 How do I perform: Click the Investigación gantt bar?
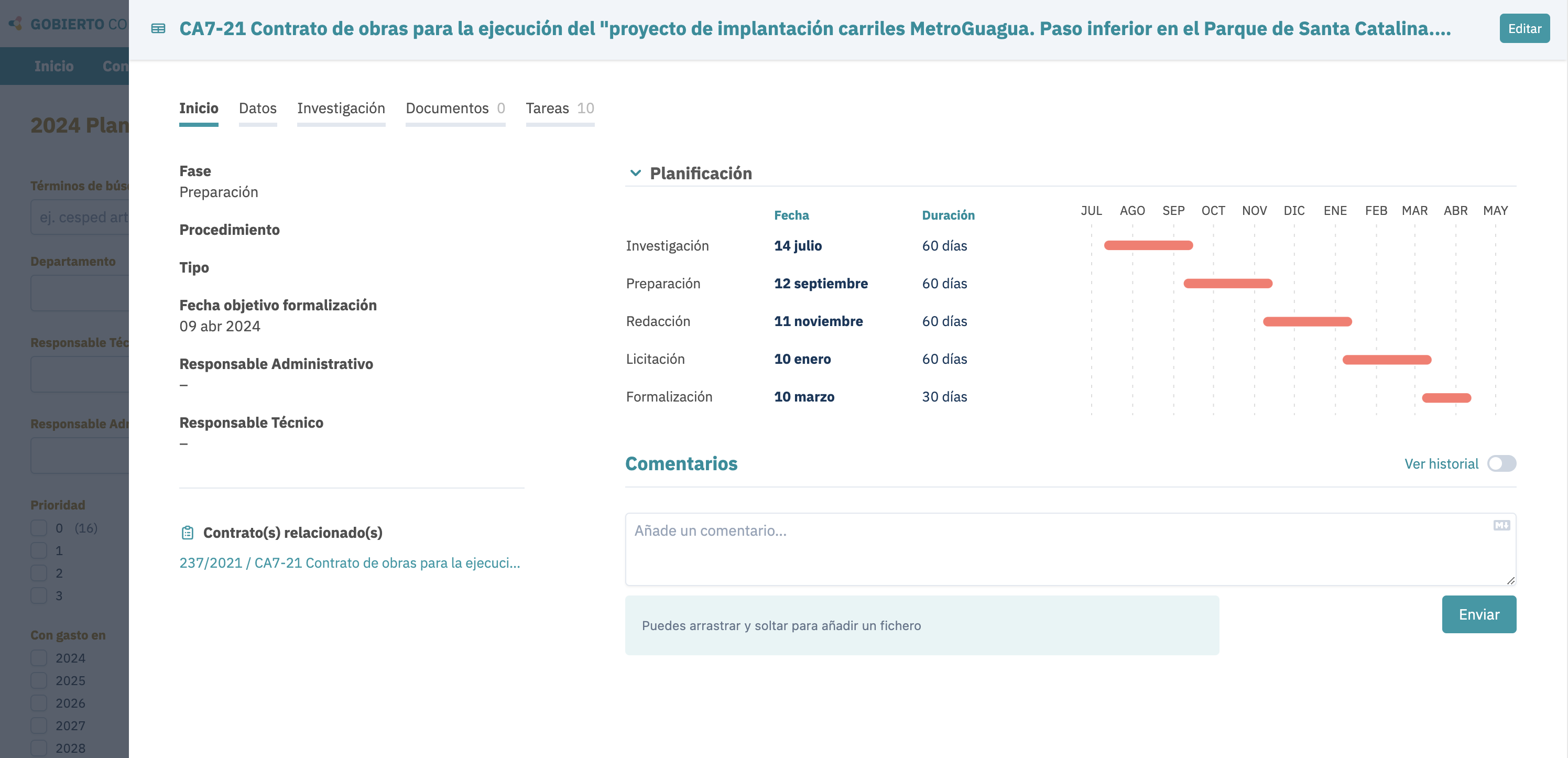tap(1148, 245)
